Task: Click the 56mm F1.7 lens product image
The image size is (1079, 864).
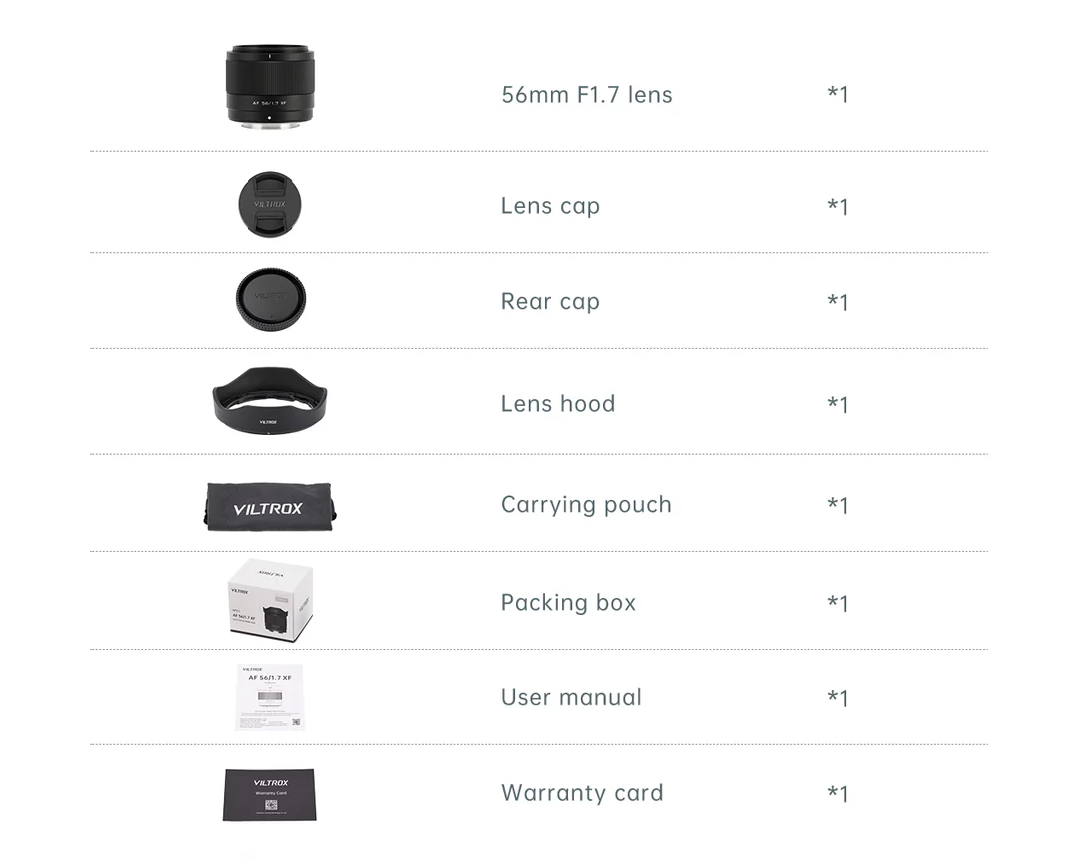Action: coord(270,86)
